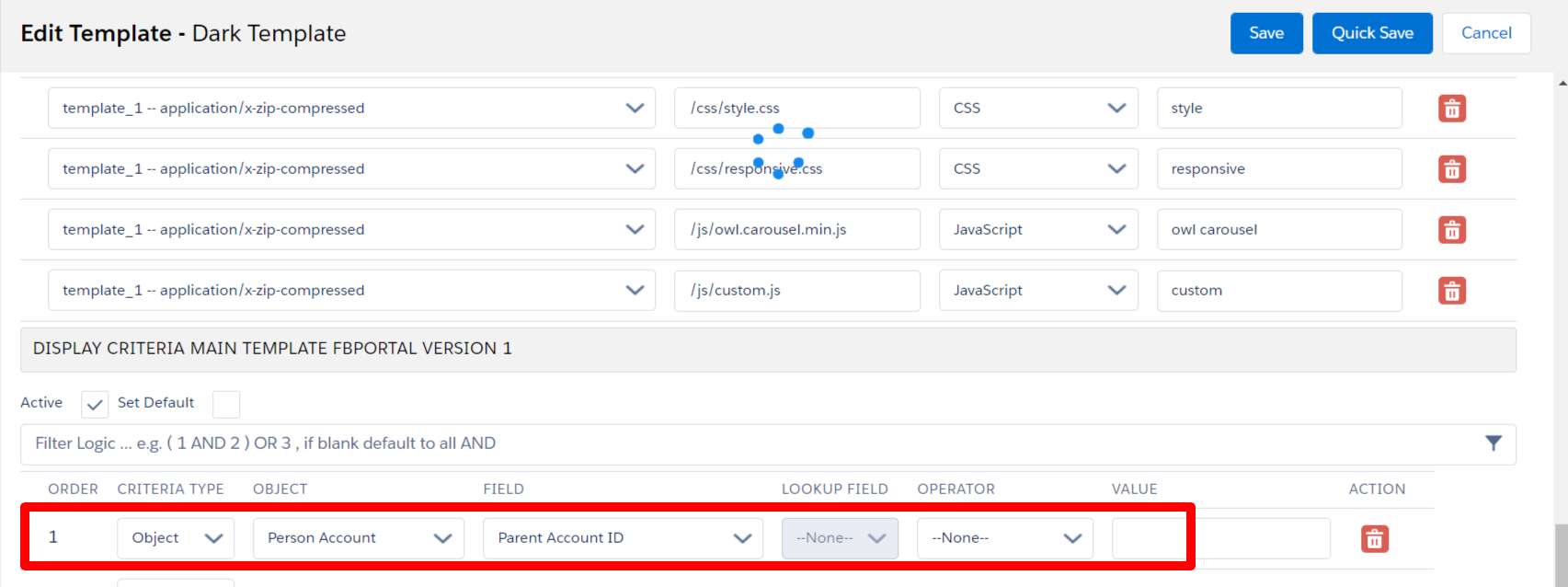
Task: Change the CSS type dropdown for style
Action: click(x=1037, y=109)
